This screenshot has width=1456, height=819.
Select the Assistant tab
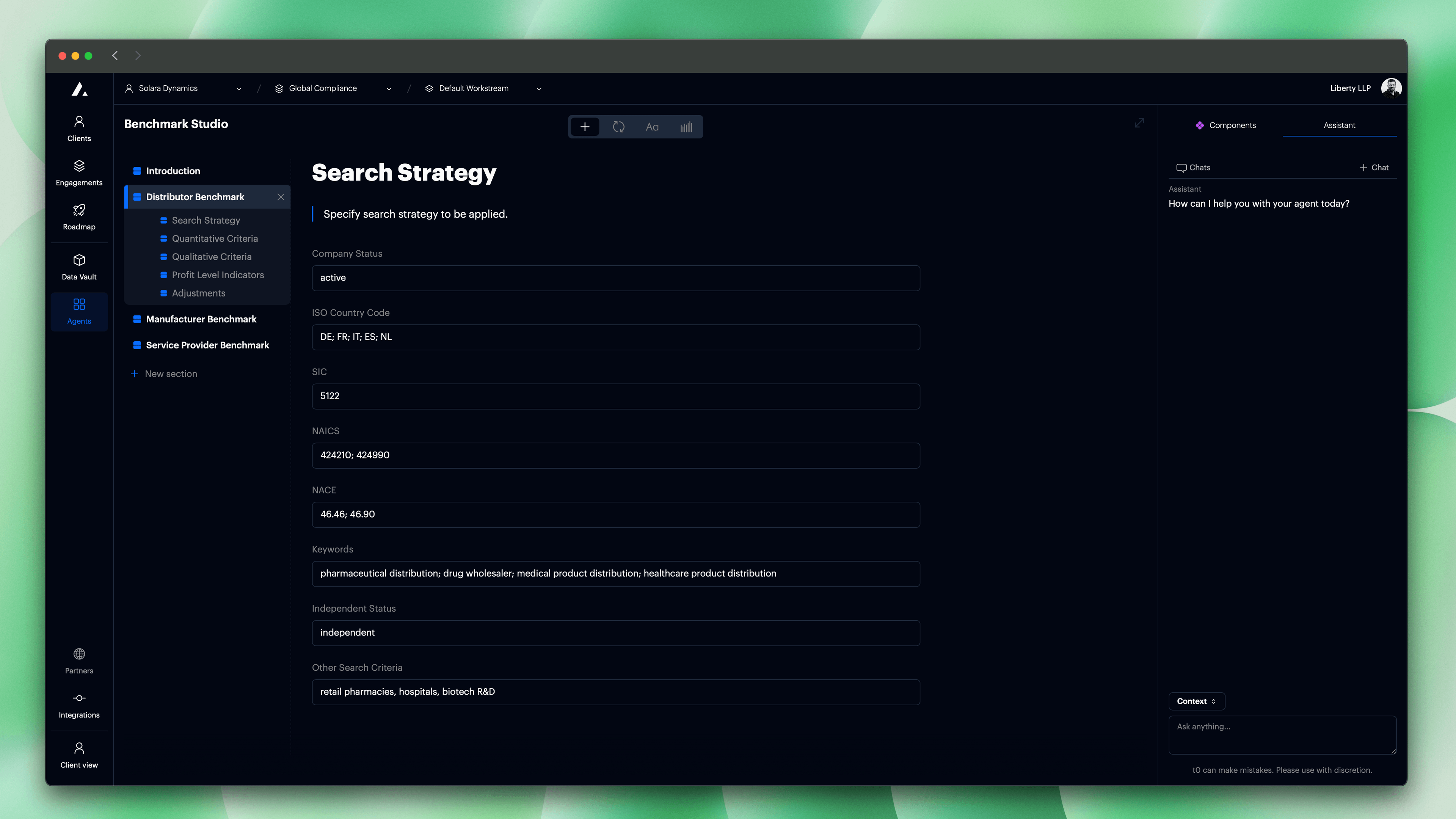coord(1340,125)
